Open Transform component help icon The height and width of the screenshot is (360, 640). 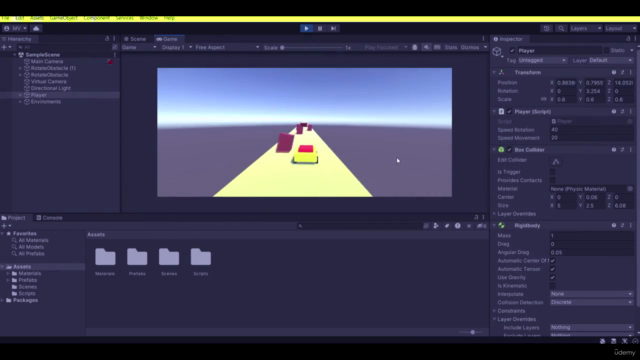tap(613, 72)
